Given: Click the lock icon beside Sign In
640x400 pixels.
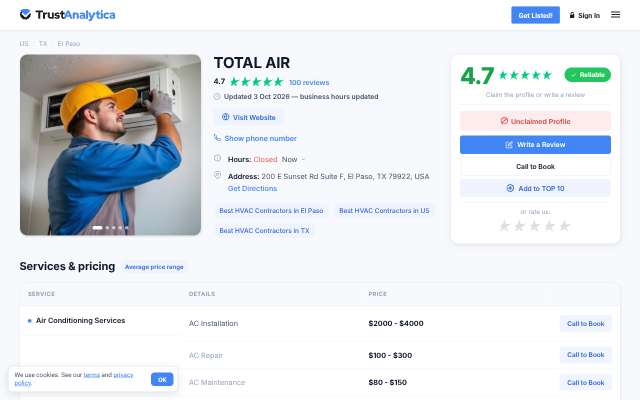Looking at the screenshot, I should point(572,15).
